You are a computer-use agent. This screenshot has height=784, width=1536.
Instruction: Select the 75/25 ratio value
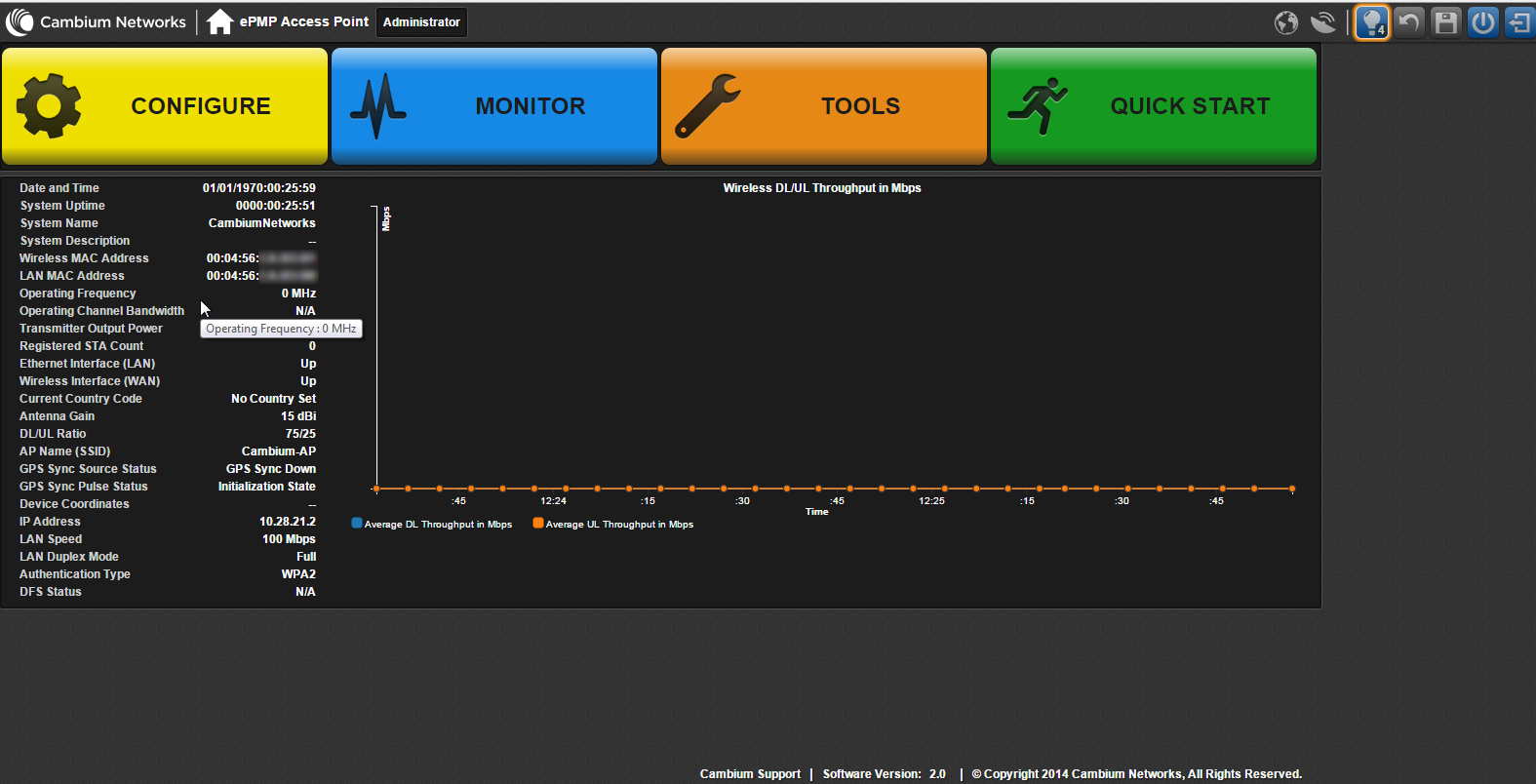point(300,434)
